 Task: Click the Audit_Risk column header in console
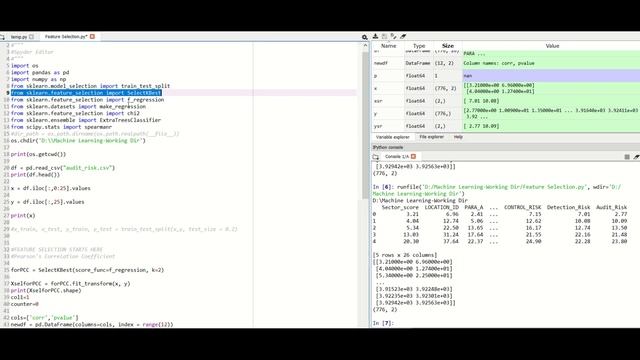tap(611, 207)
